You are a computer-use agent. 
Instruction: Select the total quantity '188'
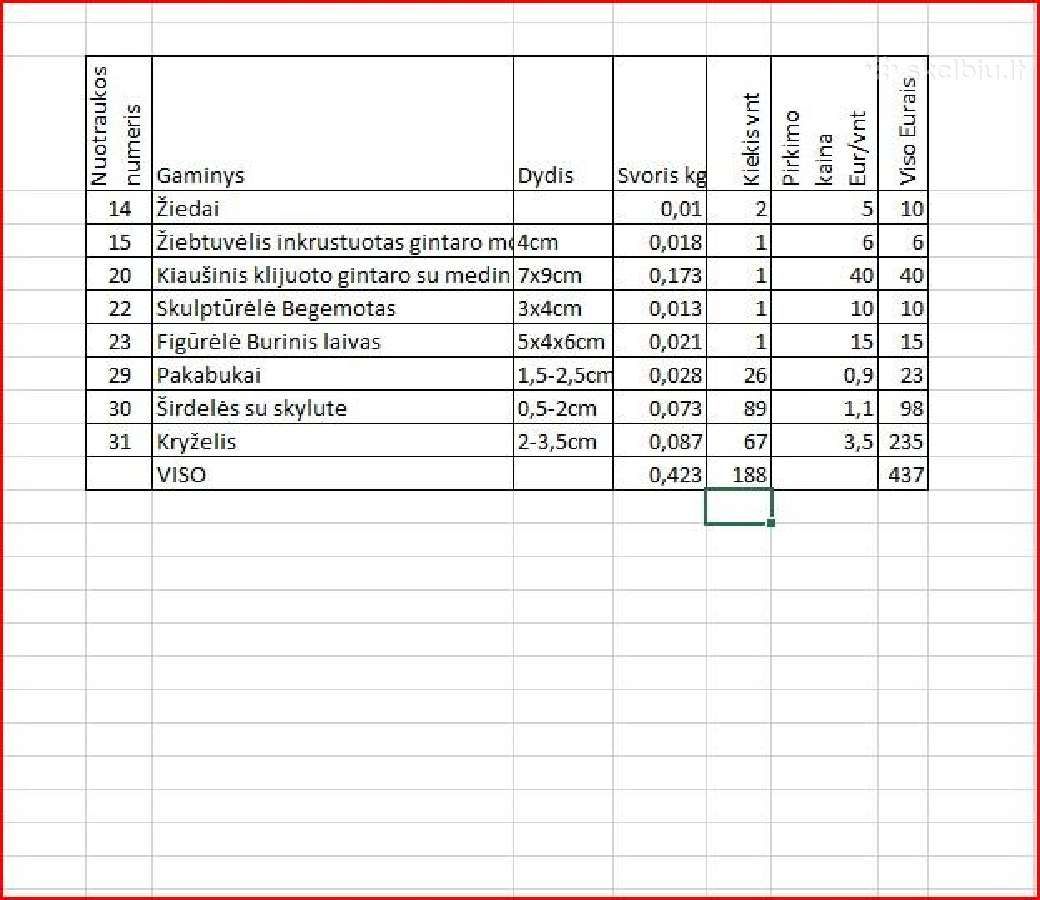[739, 474]
